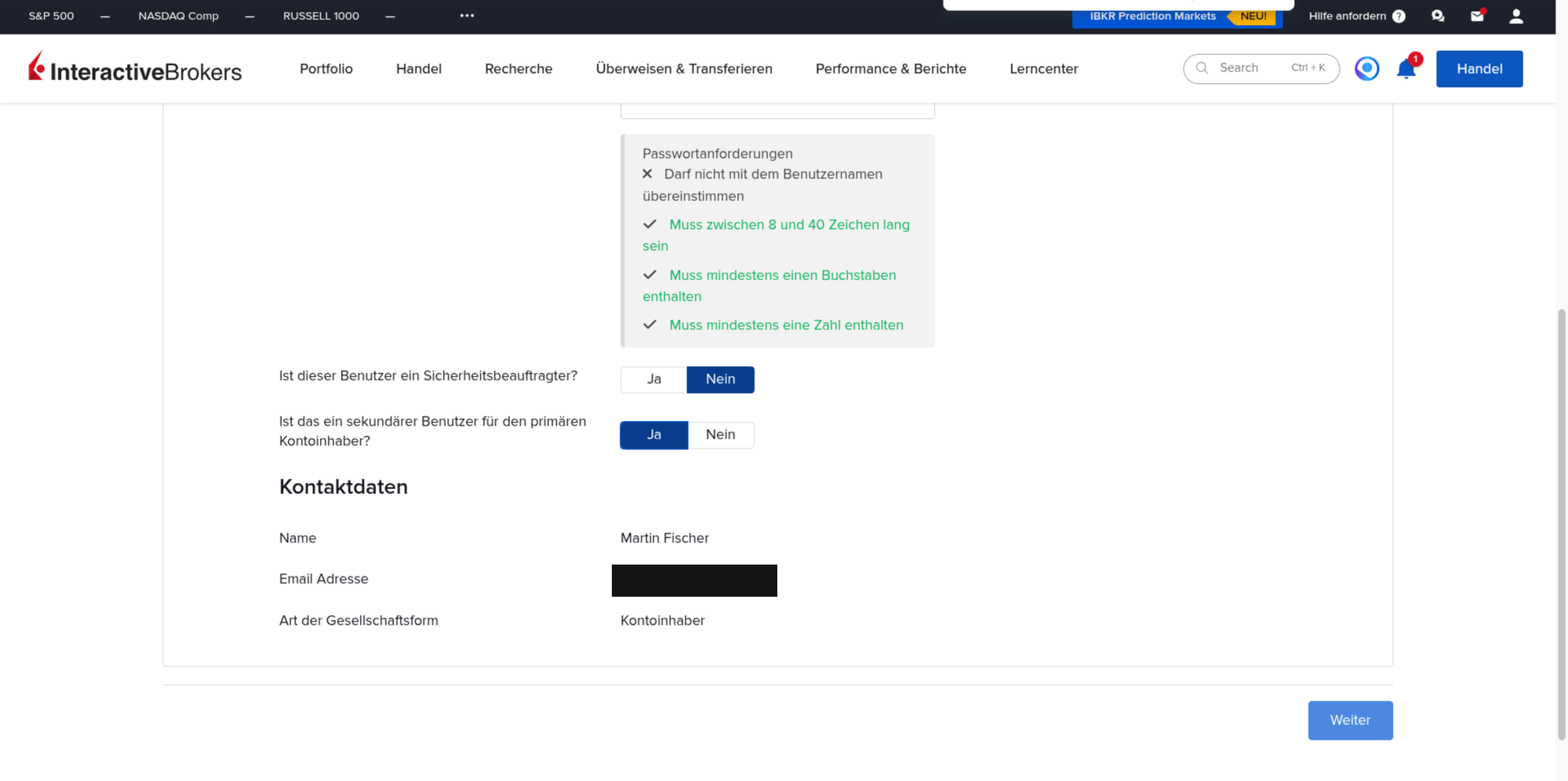Click 'Muss zwischen 8 und 40 Zeichen' requirement
Viewport: 1568px width, 781px height.
pos(776,235)
